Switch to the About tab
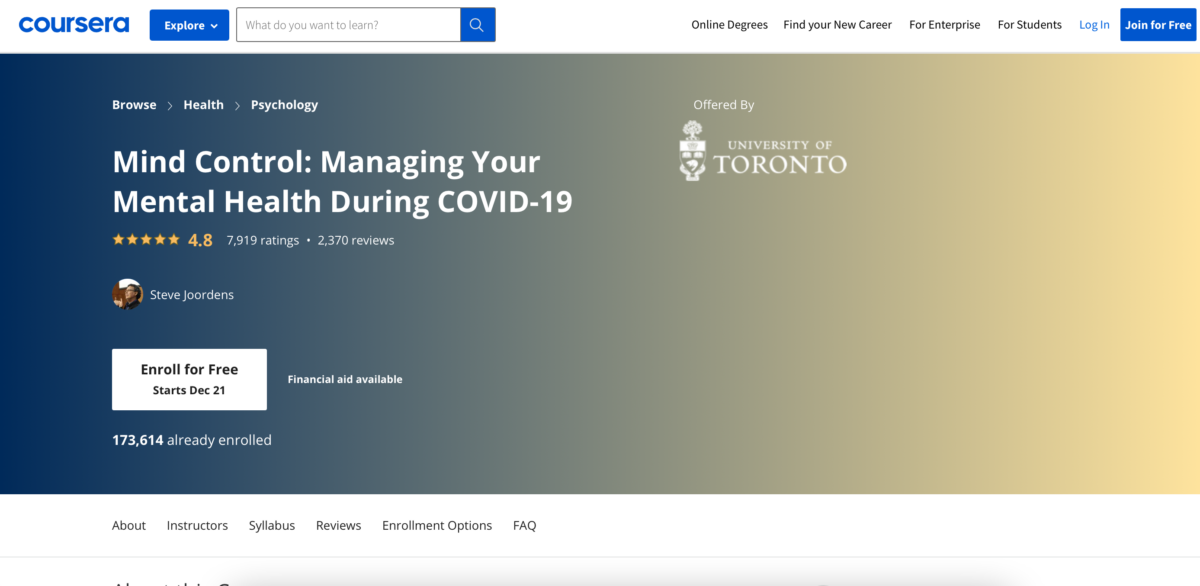1200x586 pixels. pyautogui.click(x=129, y=525)
